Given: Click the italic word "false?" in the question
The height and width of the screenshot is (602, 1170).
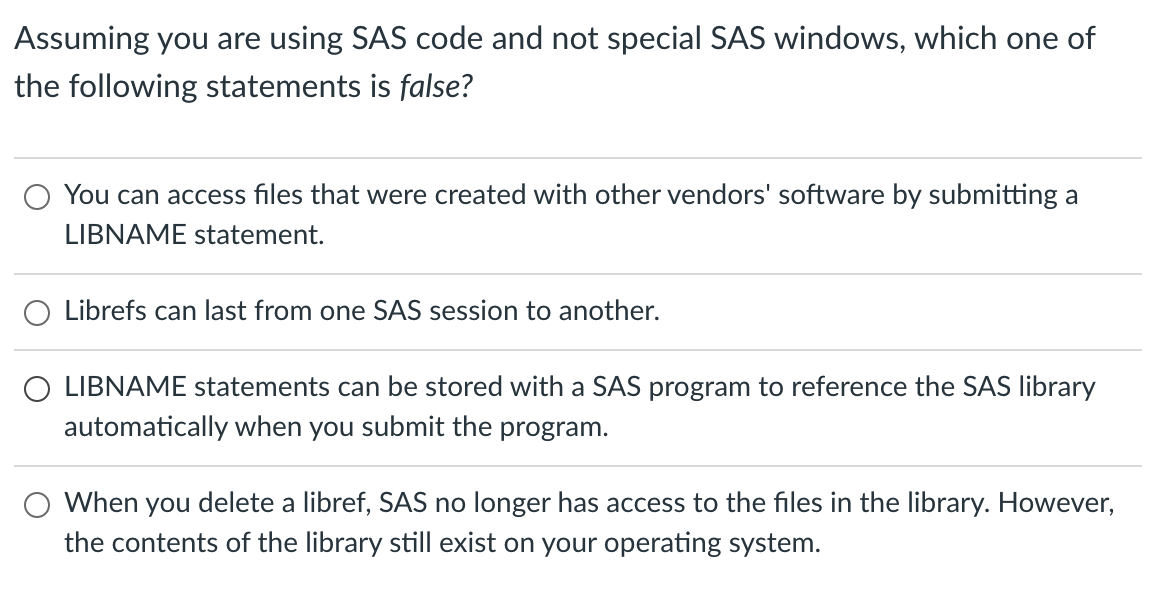Looking at the screenshot, I should tap(437, 87).
